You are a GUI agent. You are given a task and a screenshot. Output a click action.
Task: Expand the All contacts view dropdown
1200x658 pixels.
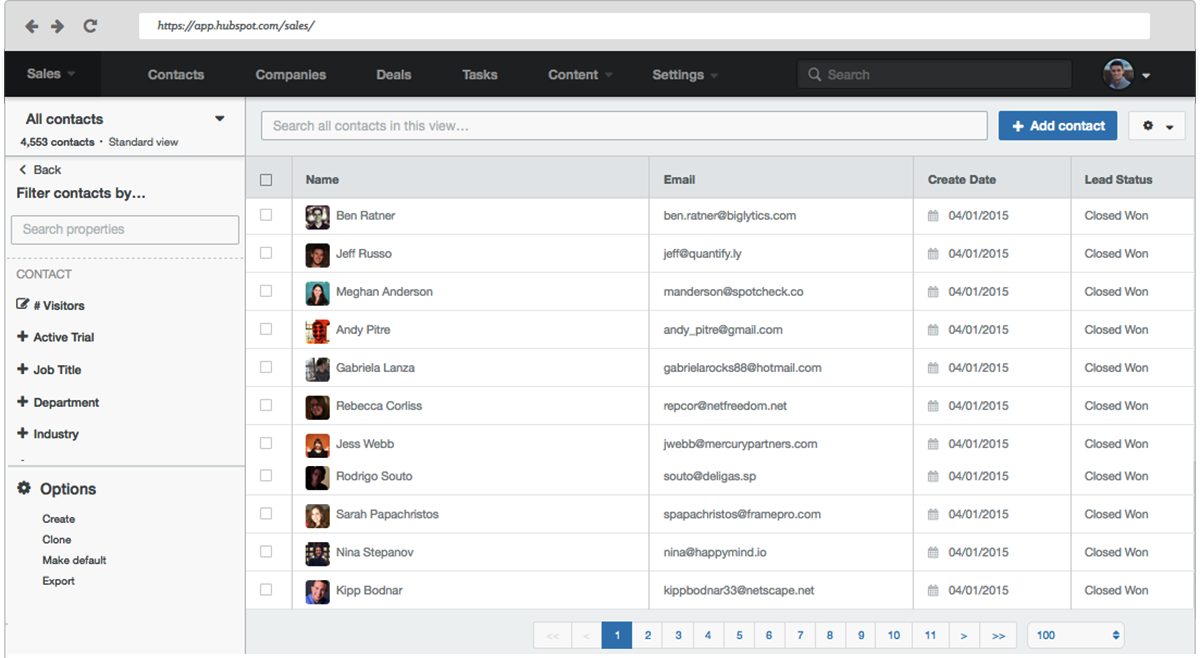(x=220, y=119)
